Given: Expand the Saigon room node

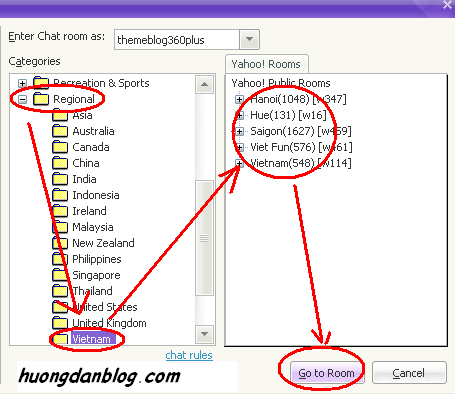Looking at the screenshot, I should tap(239, 131).
